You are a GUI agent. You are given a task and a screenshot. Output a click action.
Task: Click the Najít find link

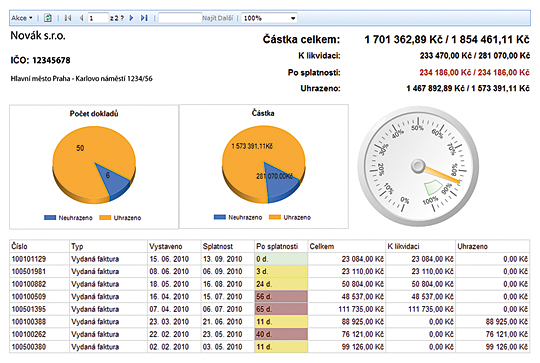209,18
